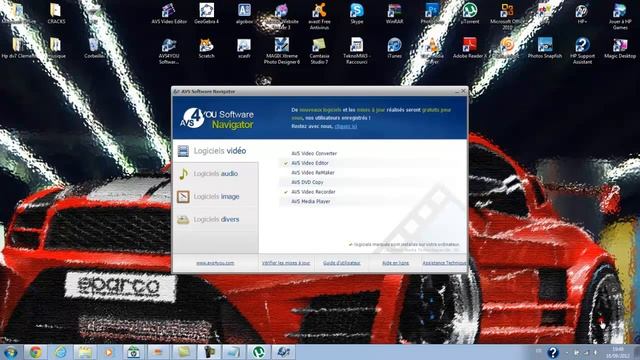
Task: Select AVS Video Recorder in the list
Action: [x=313, y=192]
